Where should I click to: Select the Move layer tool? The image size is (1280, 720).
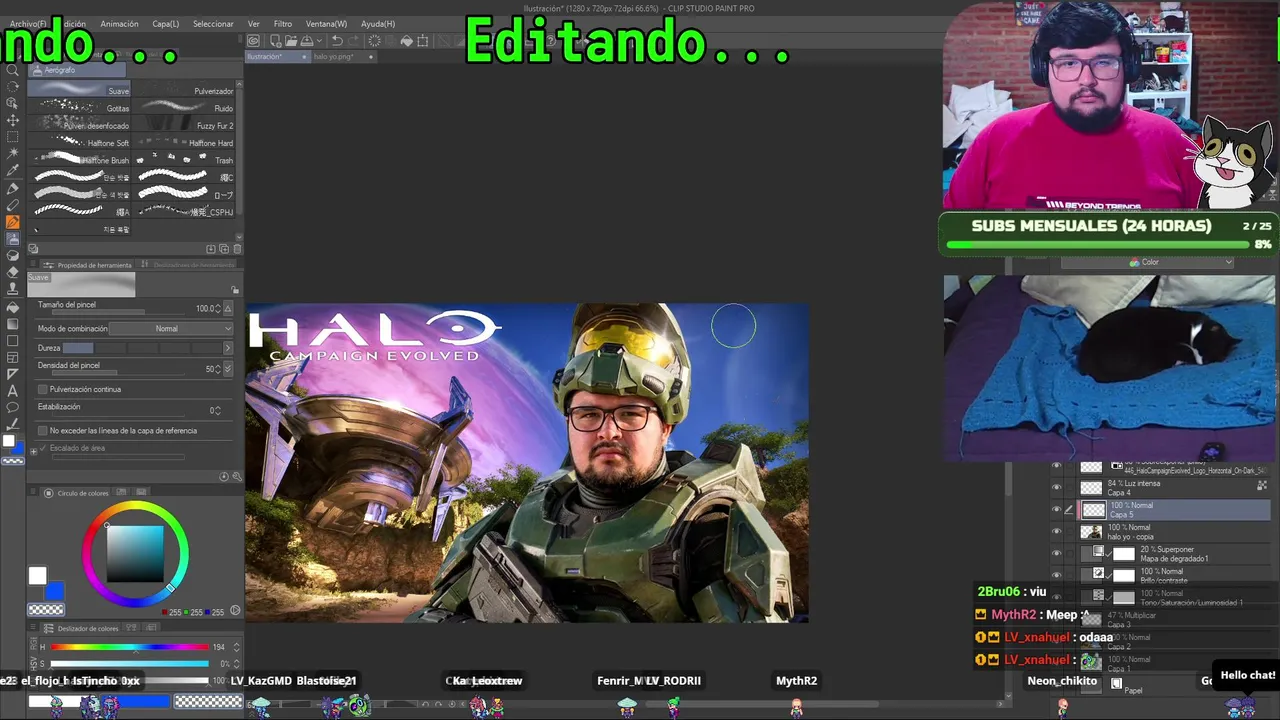tap(13, 120)
